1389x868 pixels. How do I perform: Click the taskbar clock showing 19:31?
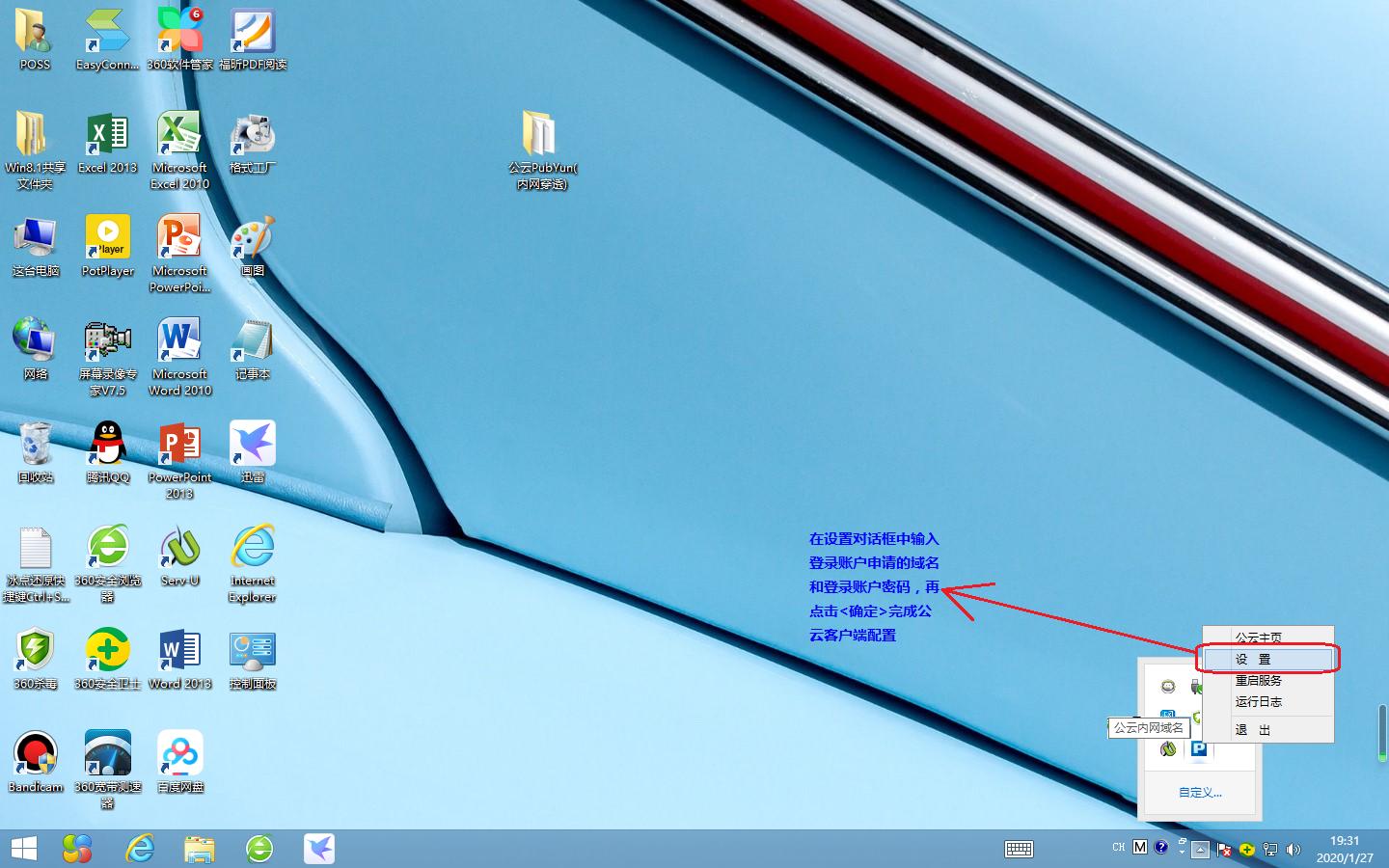[1345, 849]
